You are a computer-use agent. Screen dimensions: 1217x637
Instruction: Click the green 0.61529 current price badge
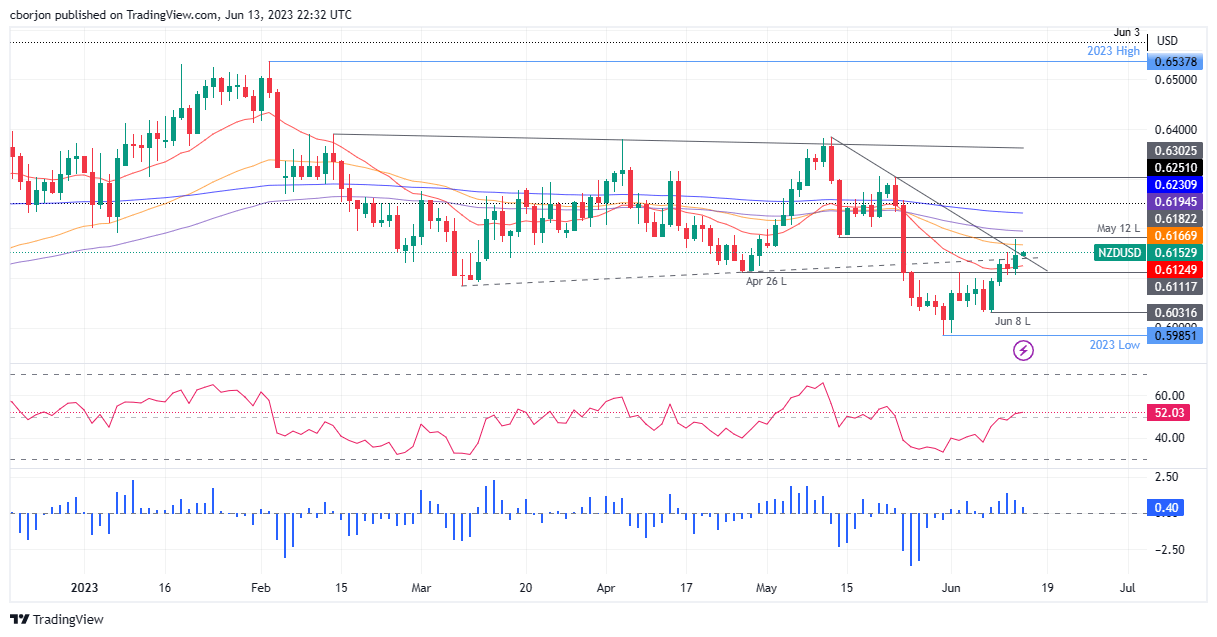pos(1176,252)
